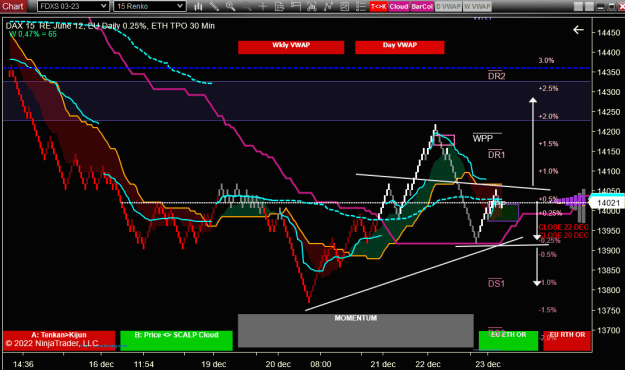Toggle the D VWAP toolbar button

448,6
